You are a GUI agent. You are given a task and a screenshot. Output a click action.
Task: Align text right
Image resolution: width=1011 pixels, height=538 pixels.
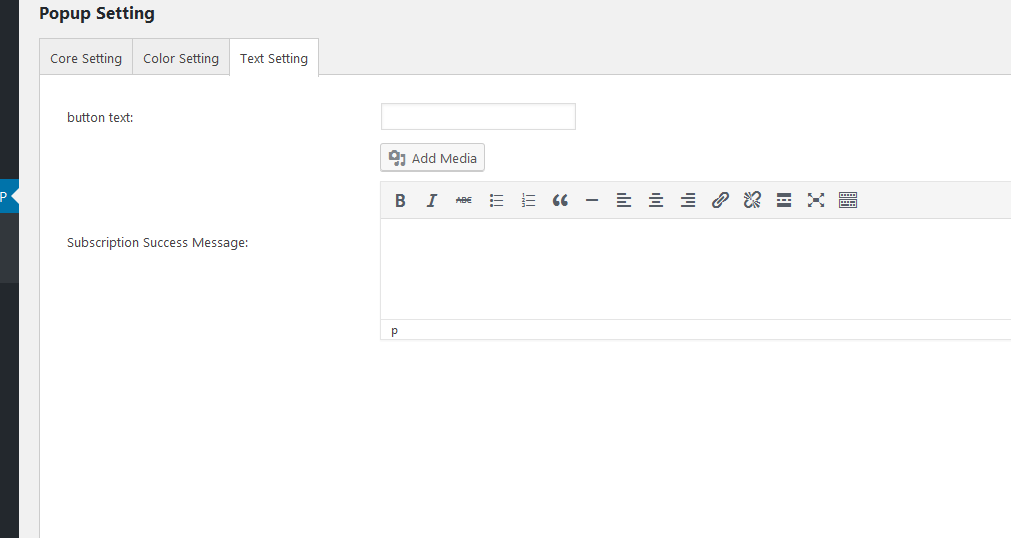(688, 201)
